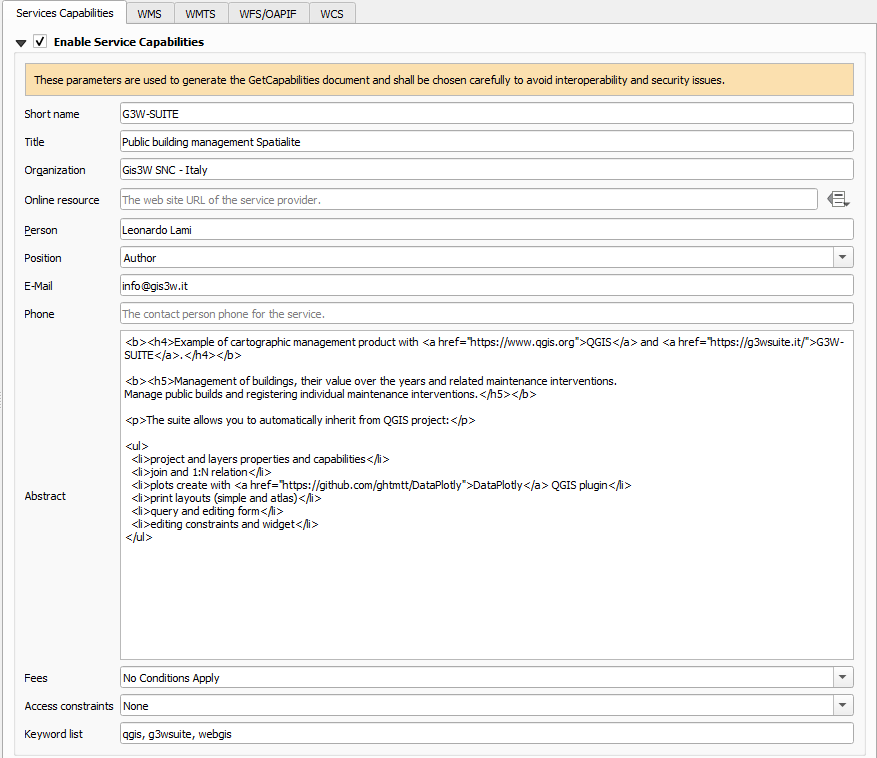The width and height of the screenshot is (877, 758).
Task: Switch to the WMS tab
Action: pos(149,14)
